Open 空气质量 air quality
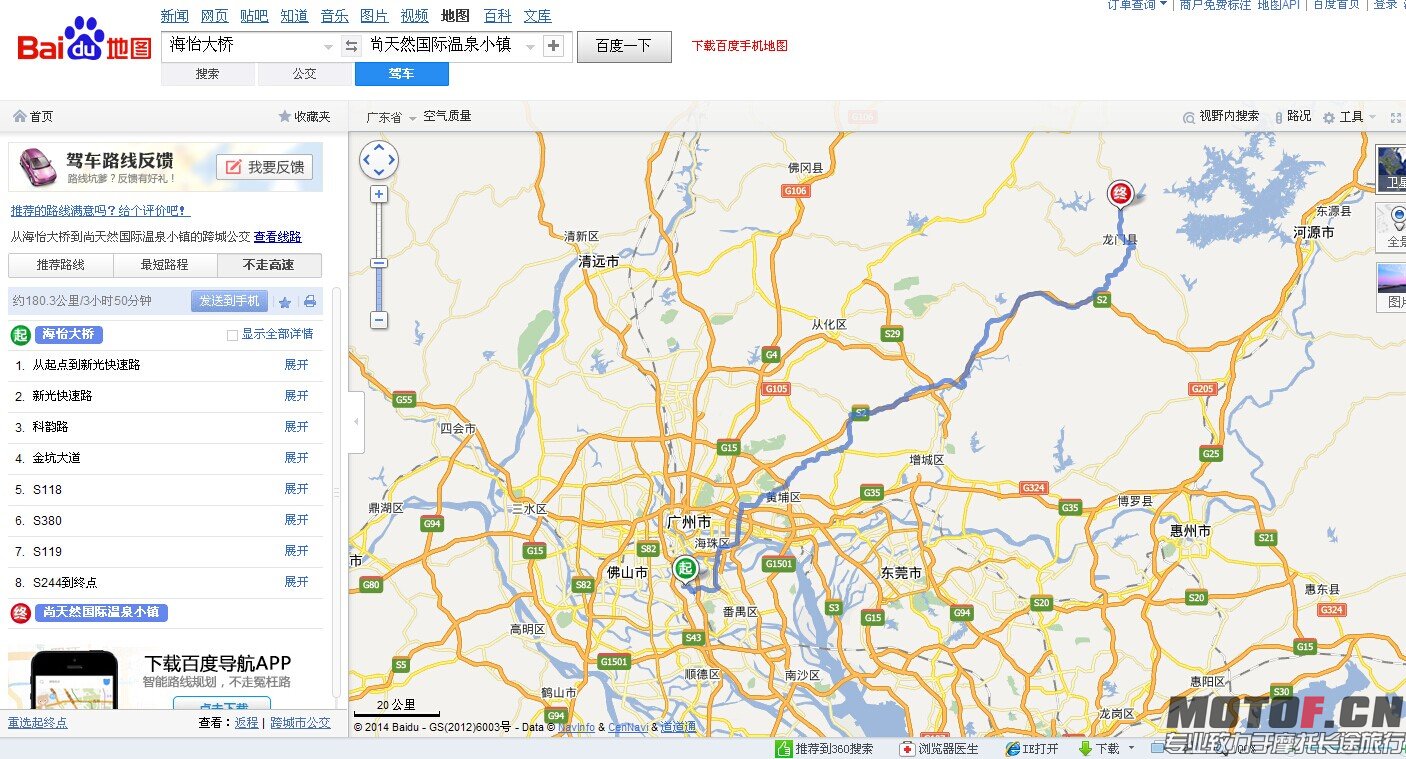 (x=447, y=116)
